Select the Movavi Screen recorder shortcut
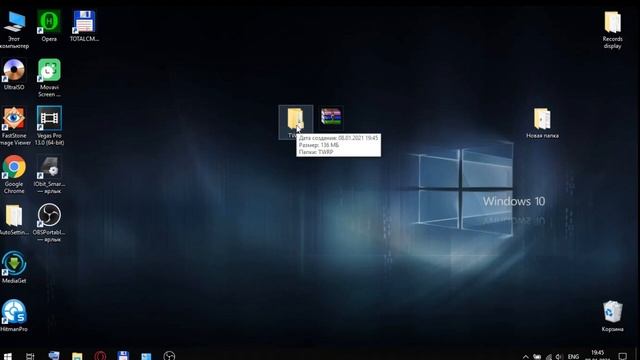Image resolution: width=640 pixels, height=360 pixels. pos(49,78)
